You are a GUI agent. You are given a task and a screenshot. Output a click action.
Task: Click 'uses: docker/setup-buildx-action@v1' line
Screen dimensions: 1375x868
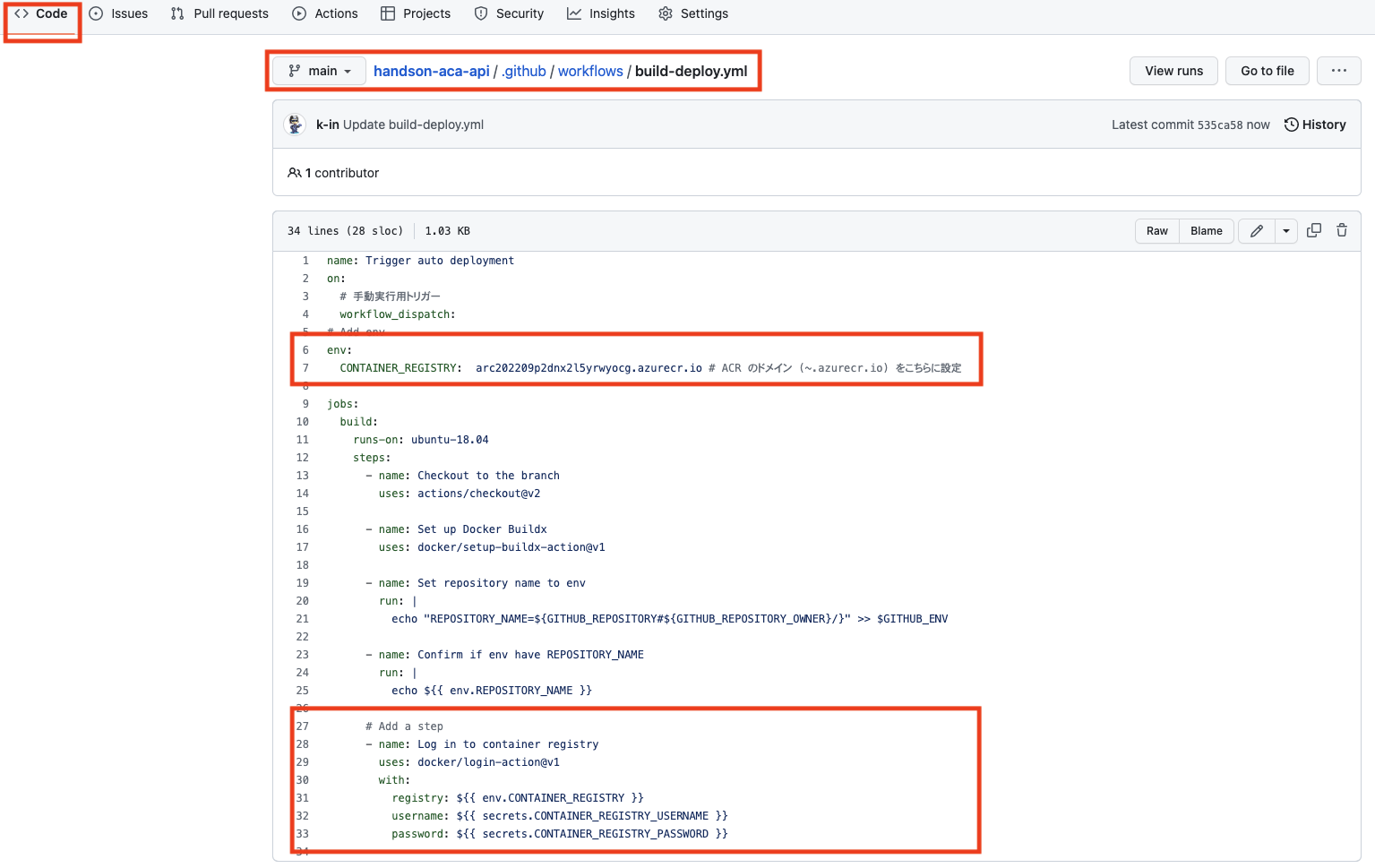pyautogui.click(x=492, y=547)
